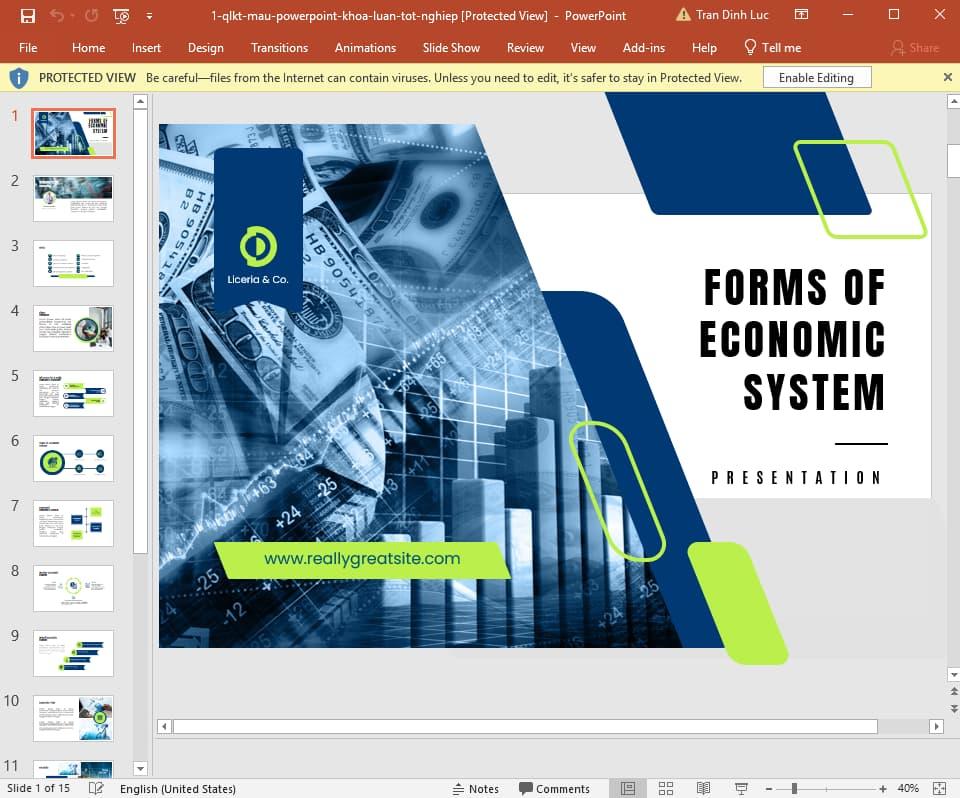
Task: Open the Animations ribbon tab
Action: click(365, 47)
